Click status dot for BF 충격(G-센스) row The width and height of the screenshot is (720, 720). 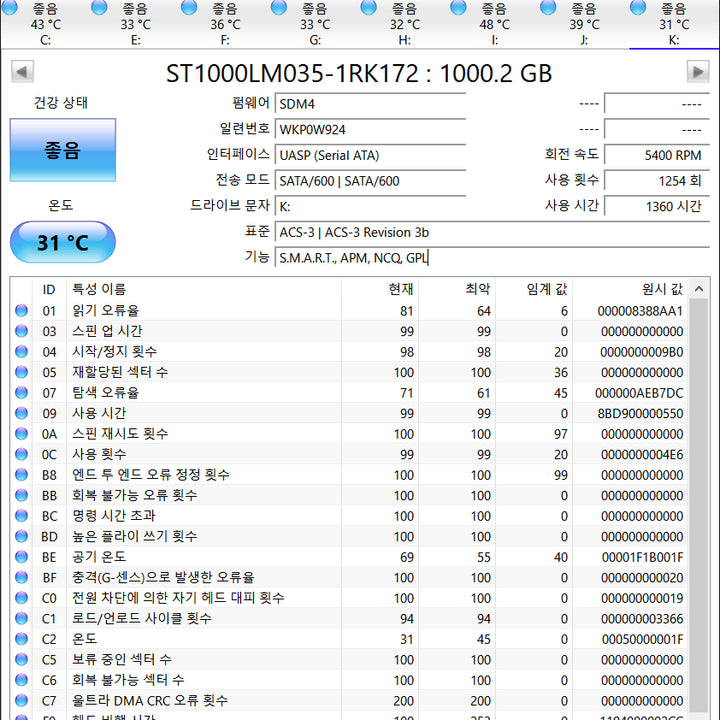[x=21, y=577]
